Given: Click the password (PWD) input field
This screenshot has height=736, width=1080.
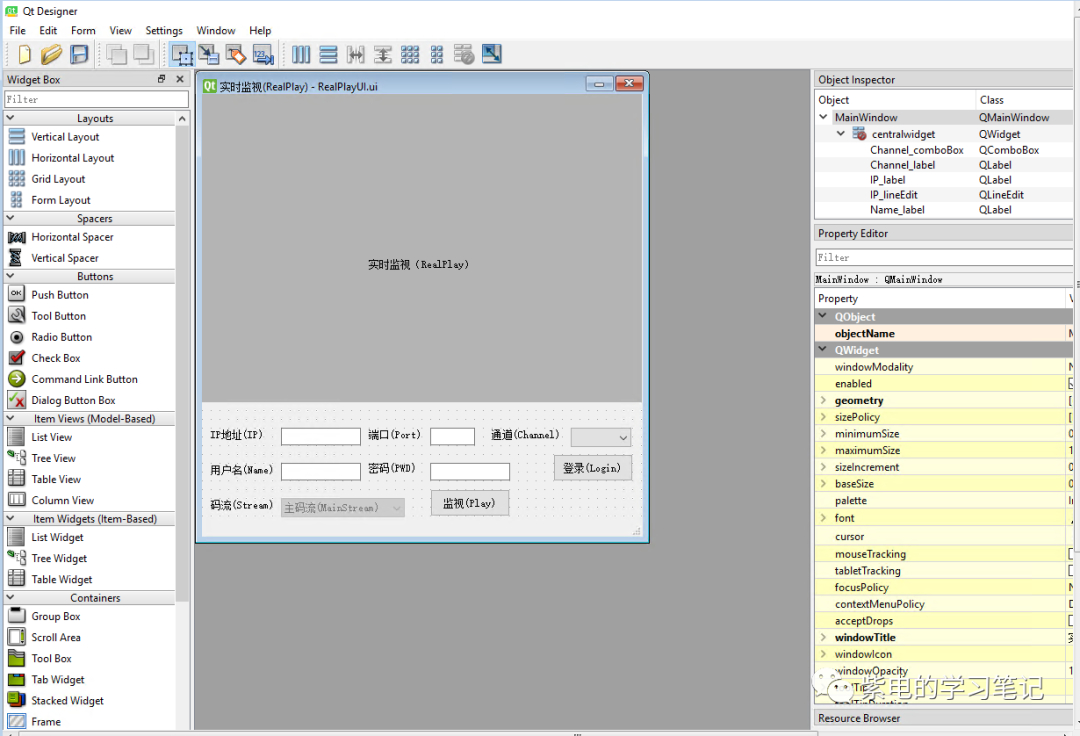Looking at the screenshot, I should 470,472.
